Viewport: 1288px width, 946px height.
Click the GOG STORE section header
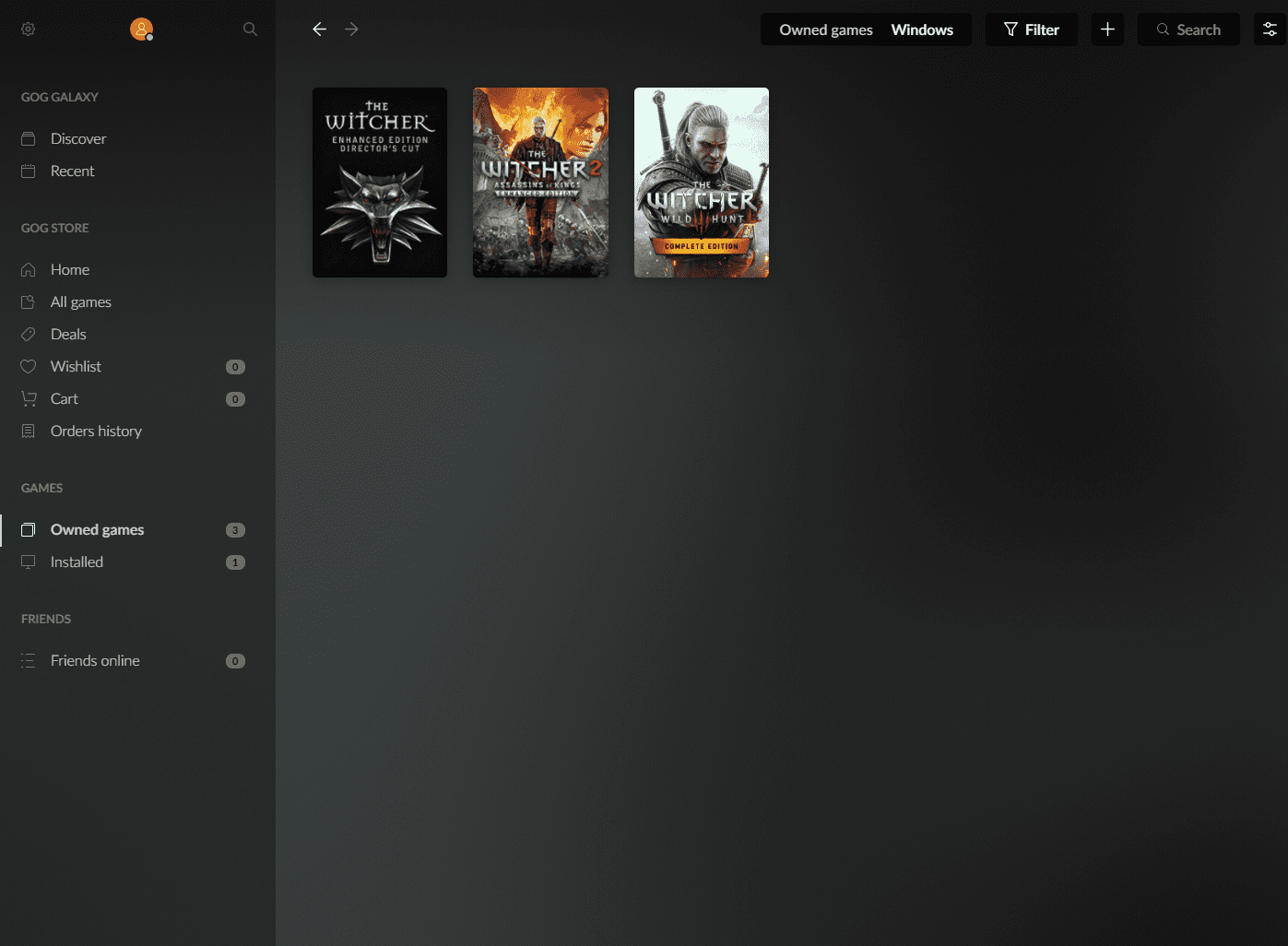point(55,228)
